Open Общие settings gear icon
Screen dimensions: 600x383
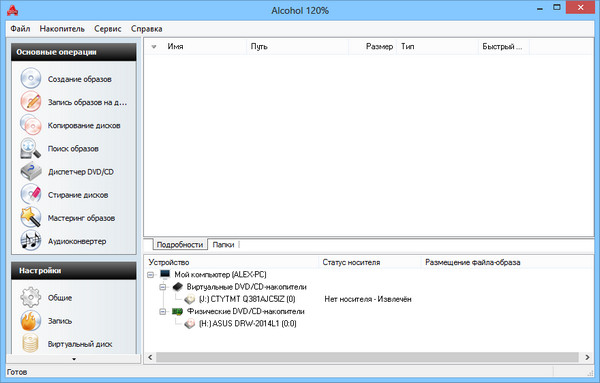click(x=31, y=297)
